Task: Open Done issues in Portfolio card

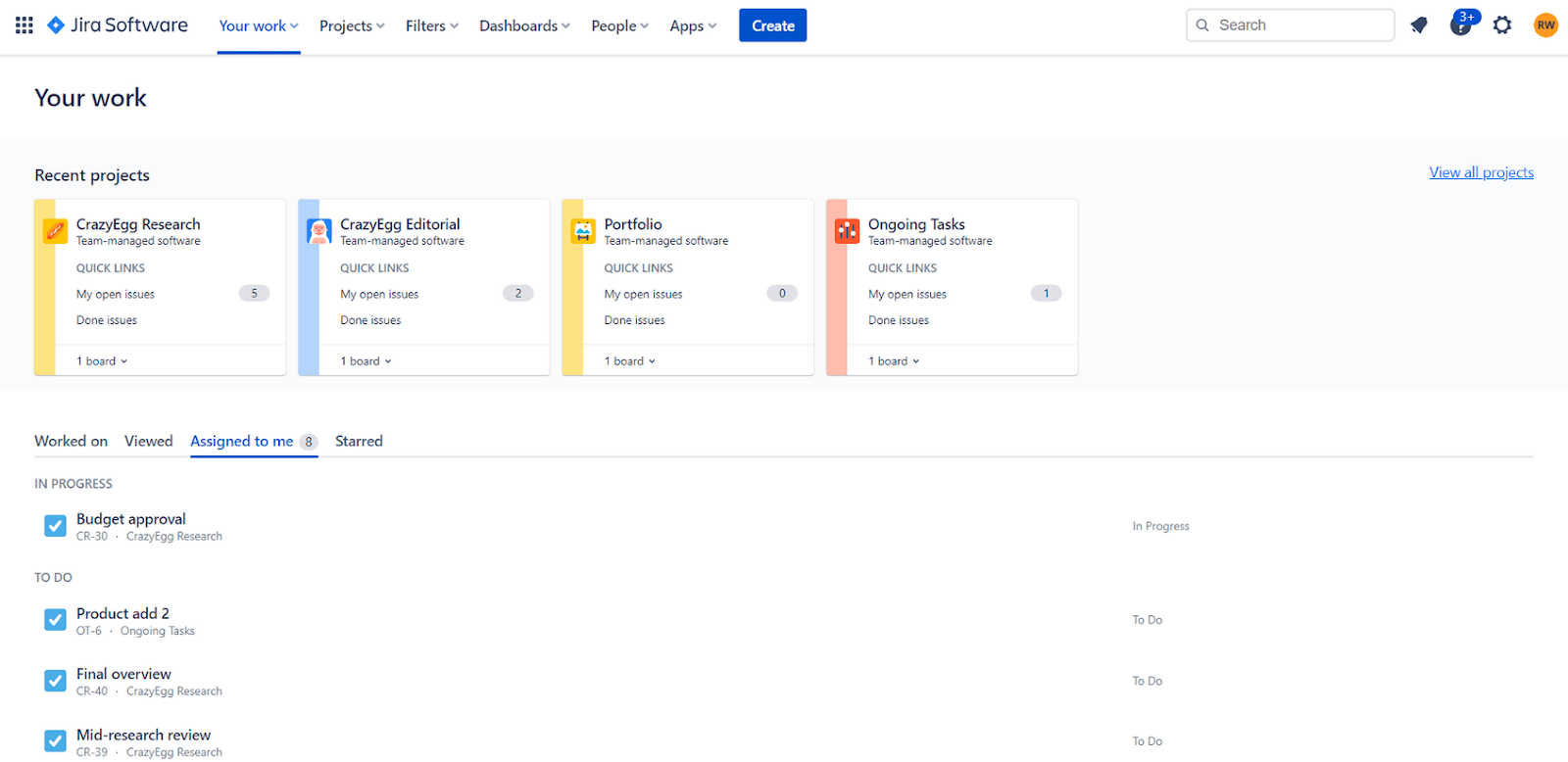Action: 634,320
